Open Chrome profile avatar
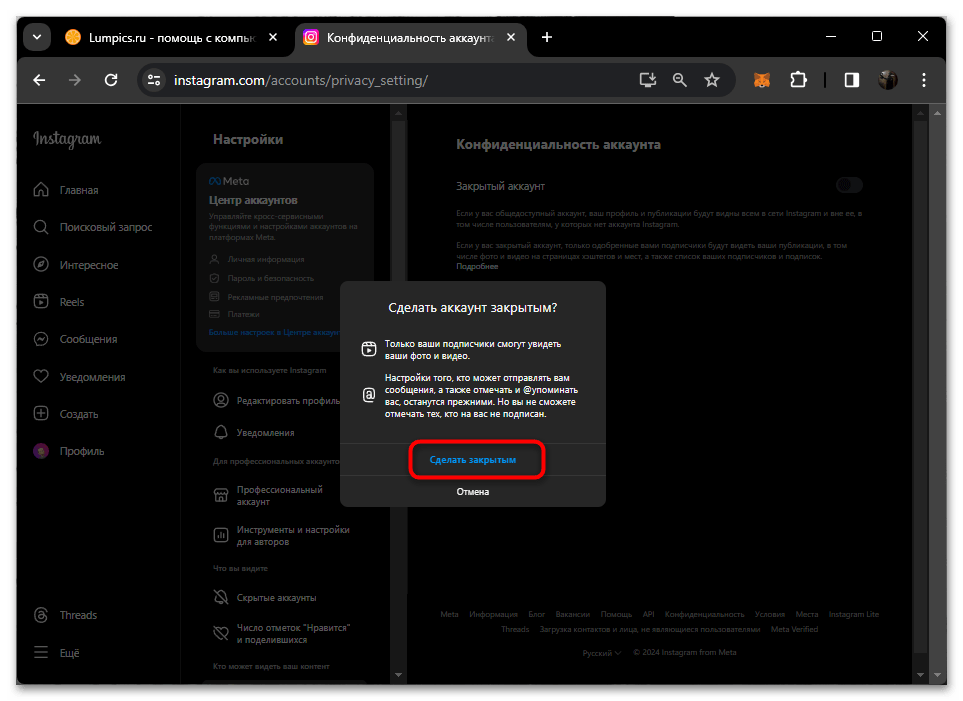This screenshot has height=701, width=963. [887, 80]
